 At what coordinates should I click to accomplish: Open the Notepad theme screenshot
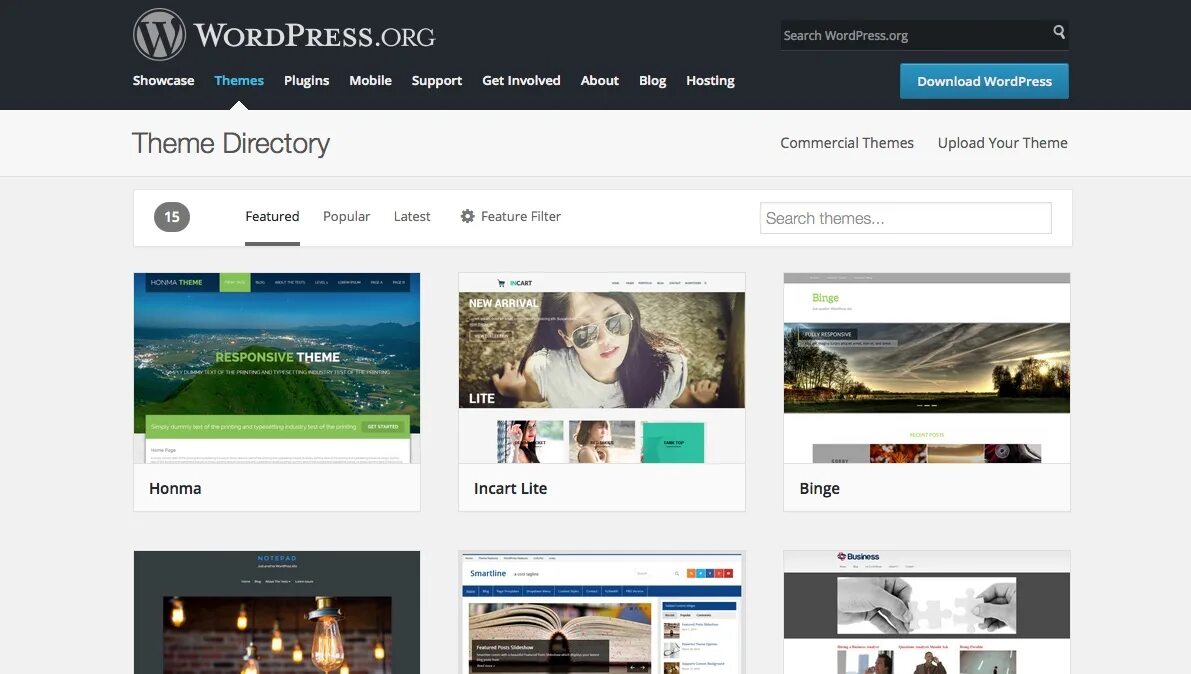(x=276, y=612)
